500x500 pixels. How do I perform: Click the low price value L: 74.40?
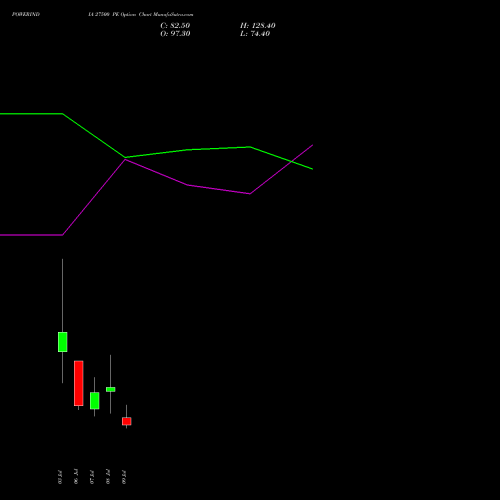point(255,34)
